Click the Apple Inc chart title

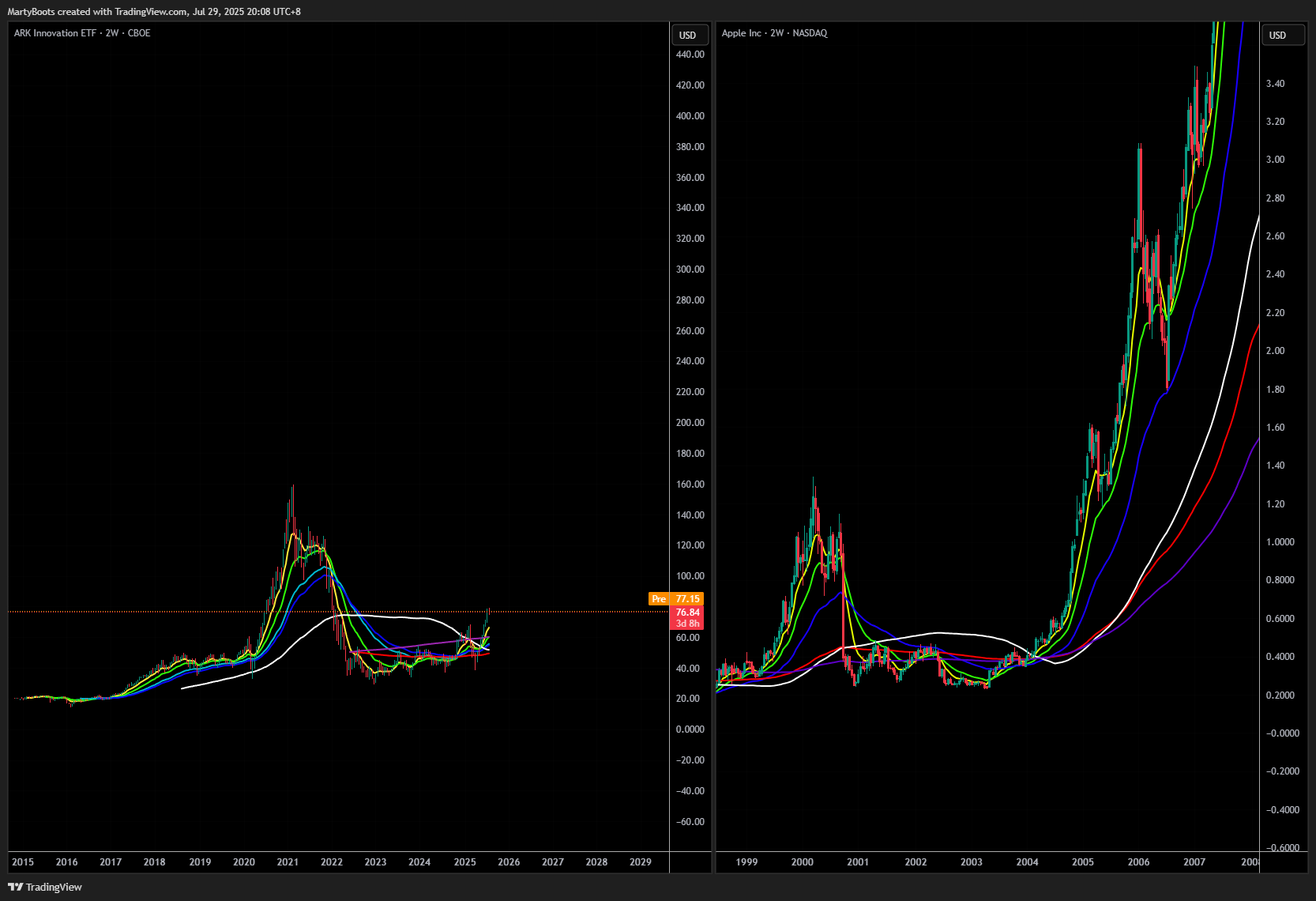coord(774,33)
